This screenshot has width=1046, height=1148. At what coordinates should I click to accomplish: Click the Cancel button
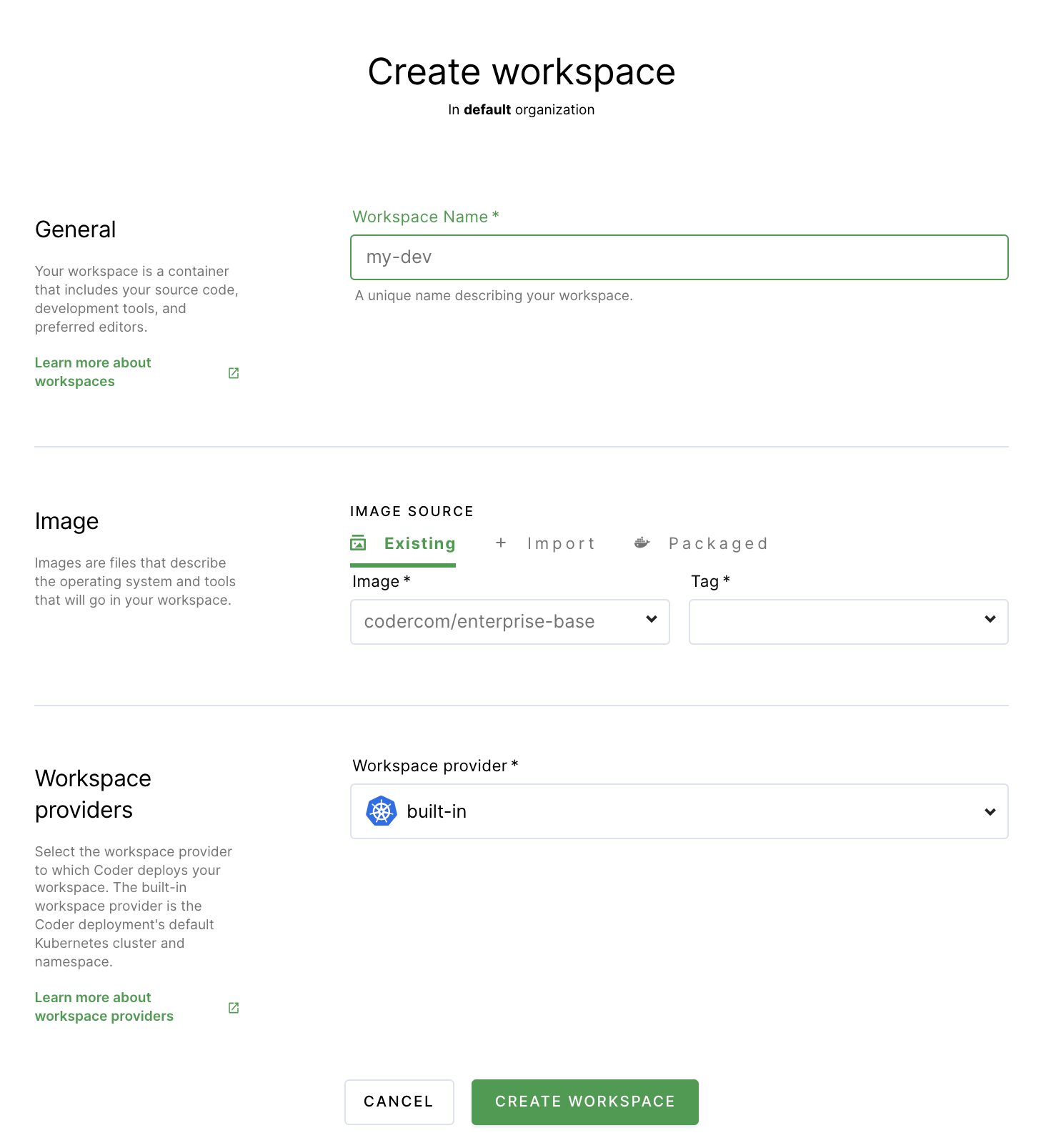[x=399, y=1102]
